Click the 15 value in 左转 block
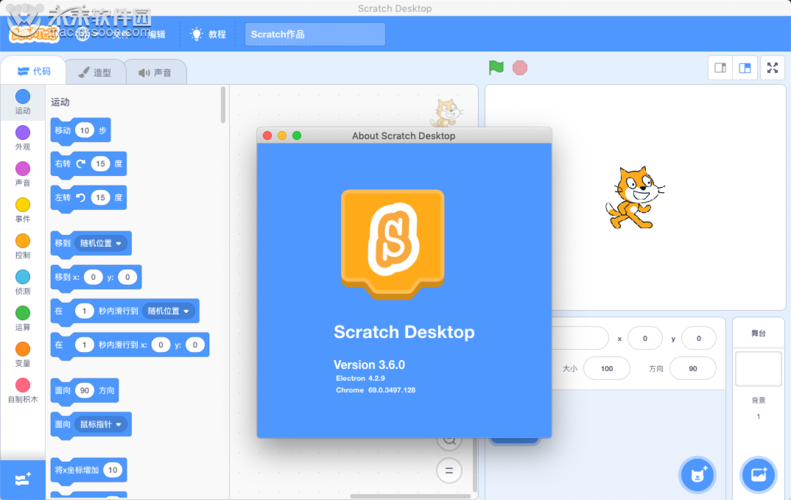 point(100,197)
